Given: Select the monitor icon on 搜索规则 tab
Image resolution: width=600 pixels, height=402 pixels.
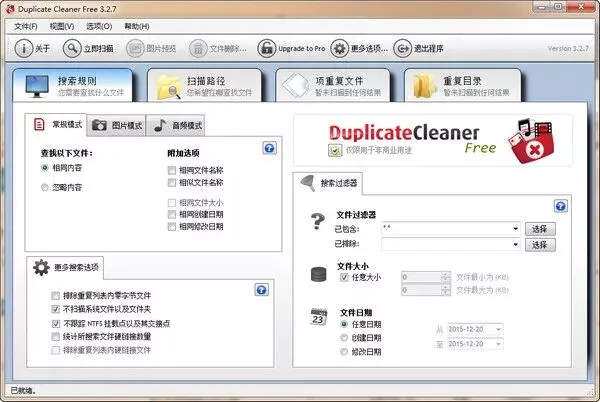Looking at the screenshot, I should coord(37,86).
